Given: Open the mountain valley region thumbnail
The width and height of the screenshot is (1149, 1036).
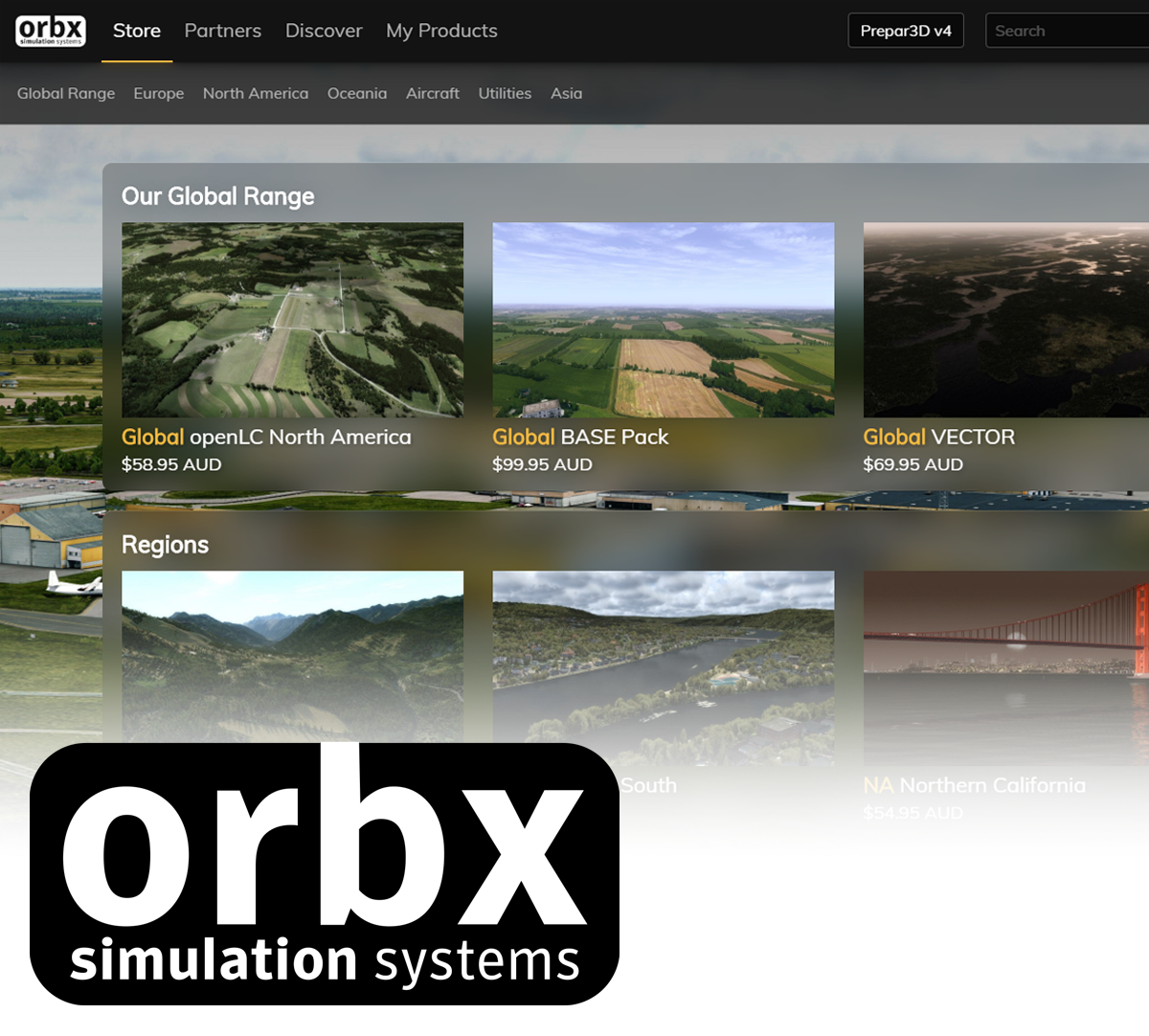Looking at the screenshot, I should click(292, 657).
